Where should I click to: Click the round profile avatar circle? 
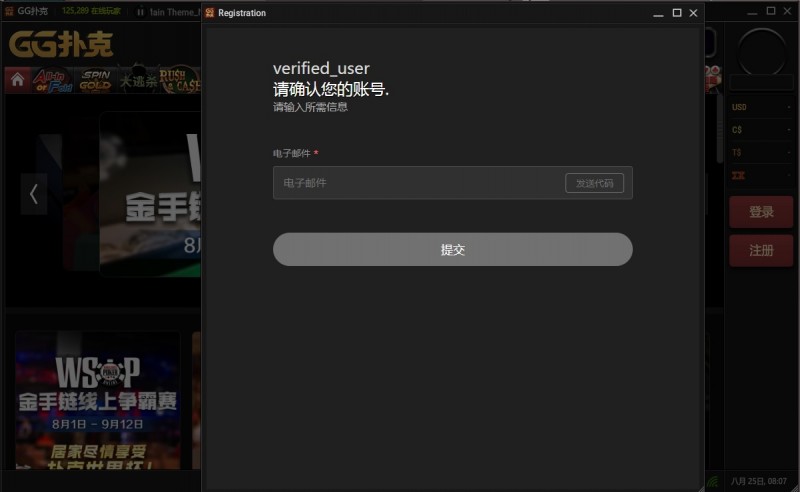click(762, 52)
